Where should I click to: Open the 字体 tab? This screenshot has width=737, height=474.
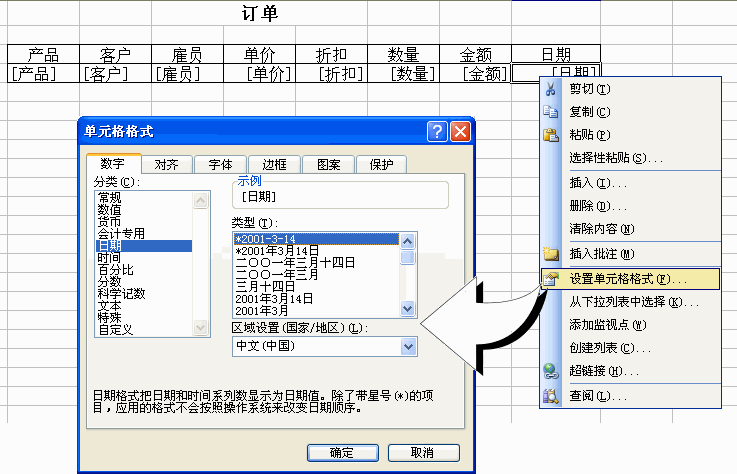tap(220, 165)
